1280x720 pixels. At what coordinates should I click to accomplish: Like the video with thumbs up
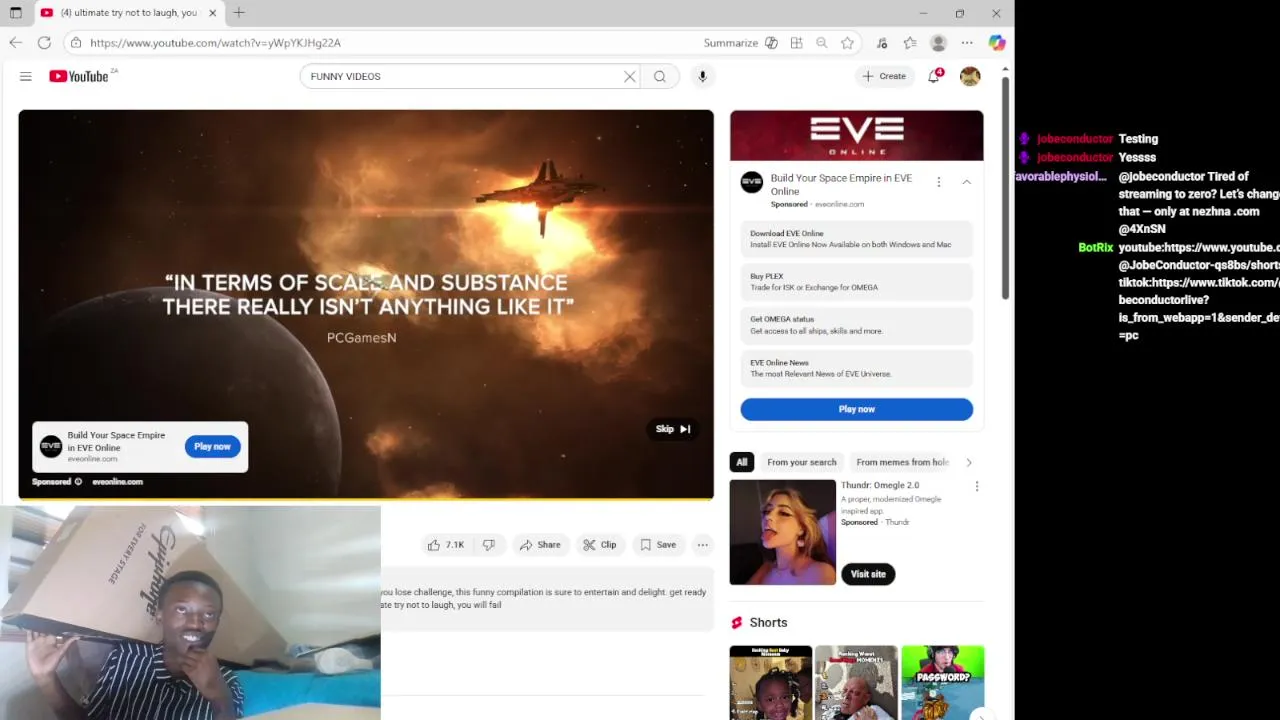click(446, 545)
